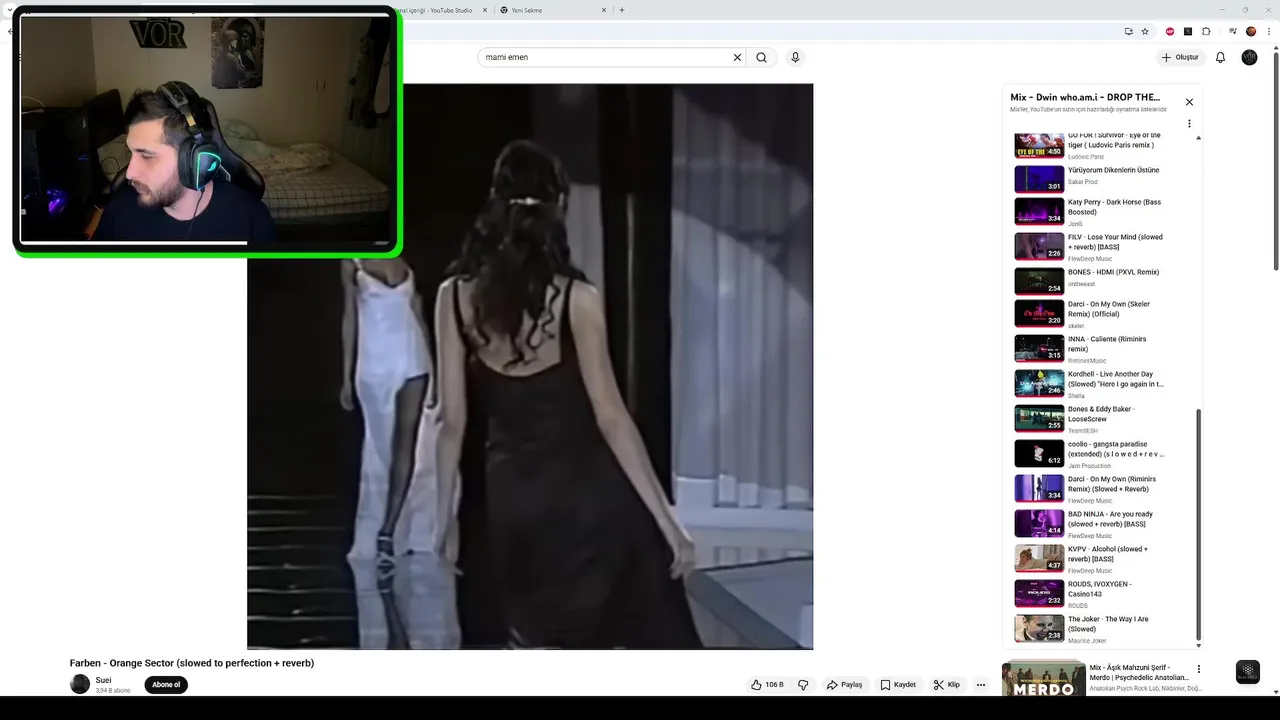
Task: Close the YouTube Studio tab
Action: coord(485,10)
